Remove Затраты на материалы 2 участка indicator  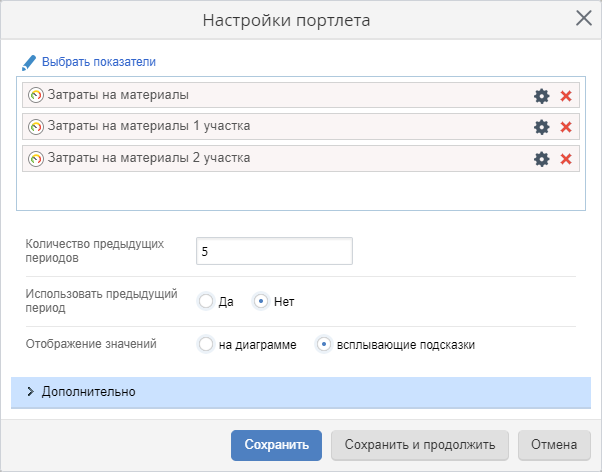[565, 159]
